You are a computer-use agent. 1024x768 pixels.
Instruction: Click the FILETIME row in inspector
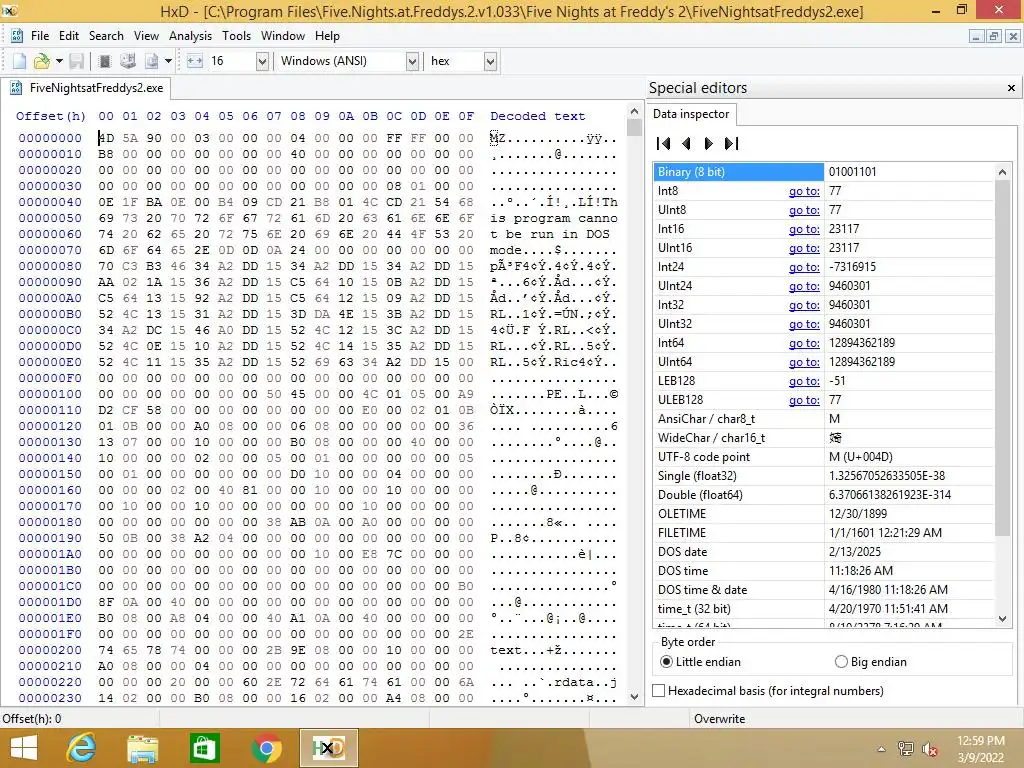click(824, 532)
